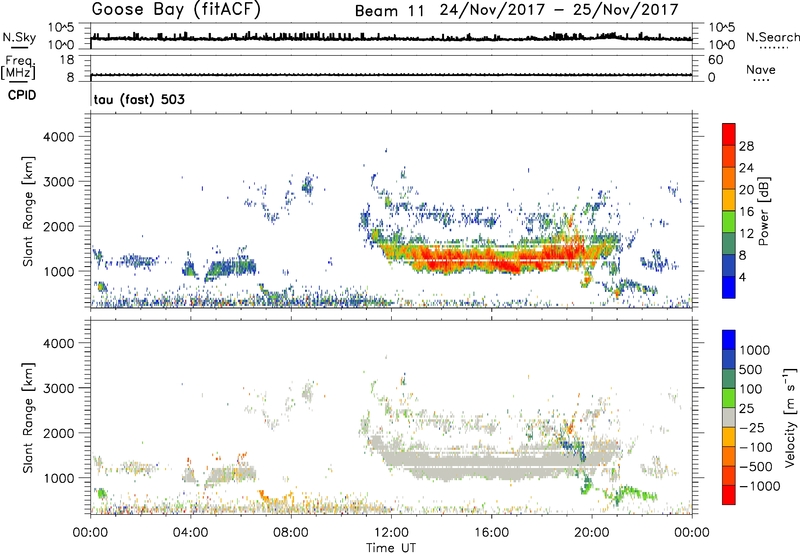Click the "-25" velocity colorbar value

coord(752,427)
